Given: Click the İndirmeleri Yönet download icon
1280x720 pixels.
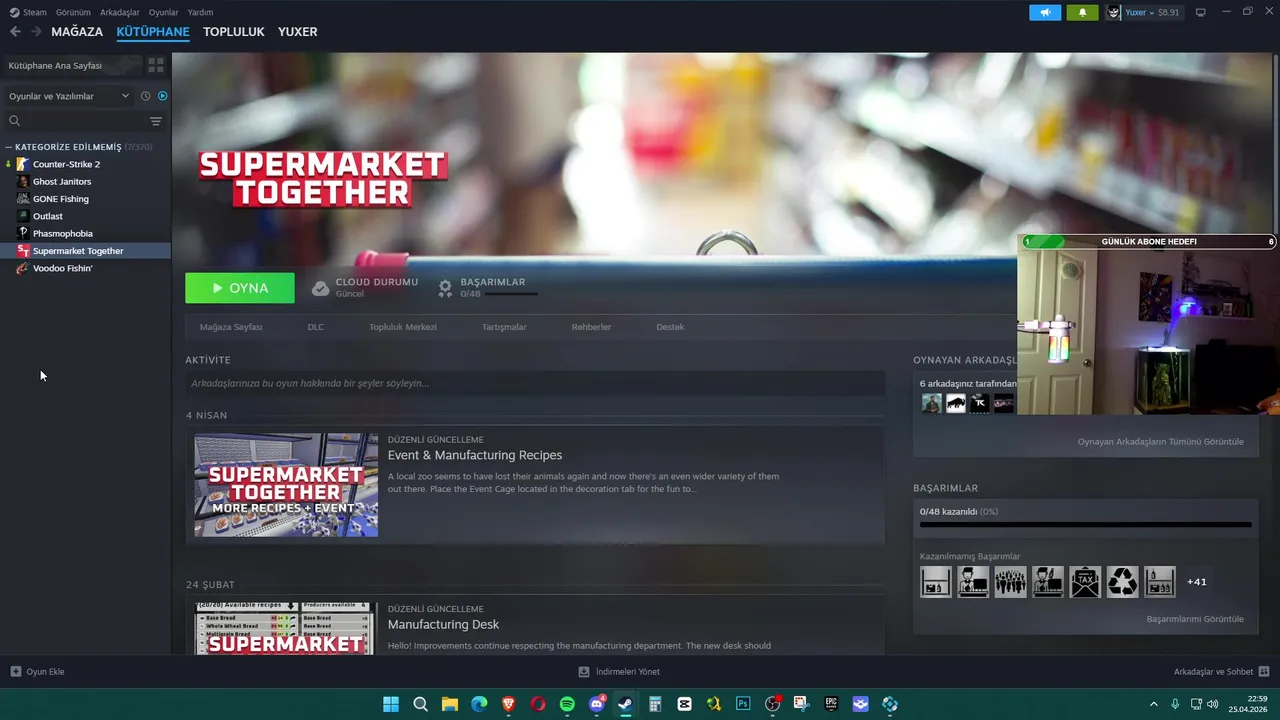Looking at the screenshot, I should coord(584,672).
